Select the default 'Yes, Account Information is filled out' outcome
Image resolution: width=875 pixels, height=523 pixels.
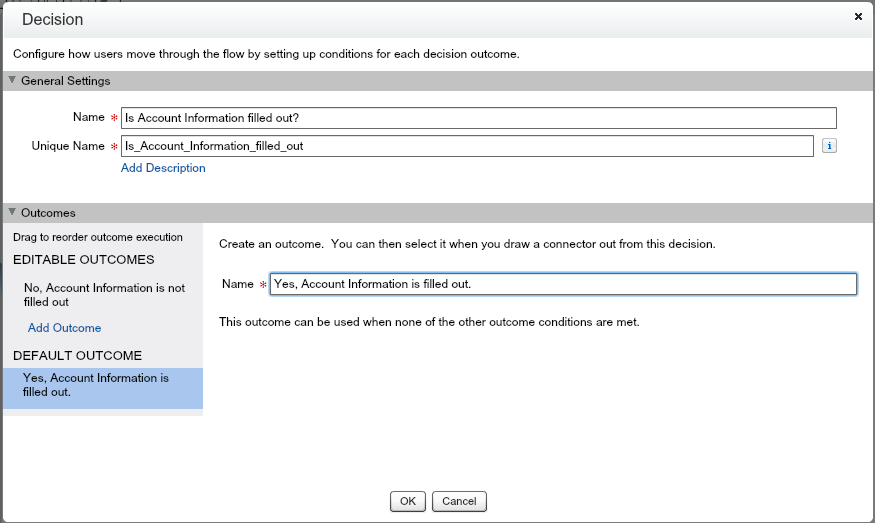96,385
